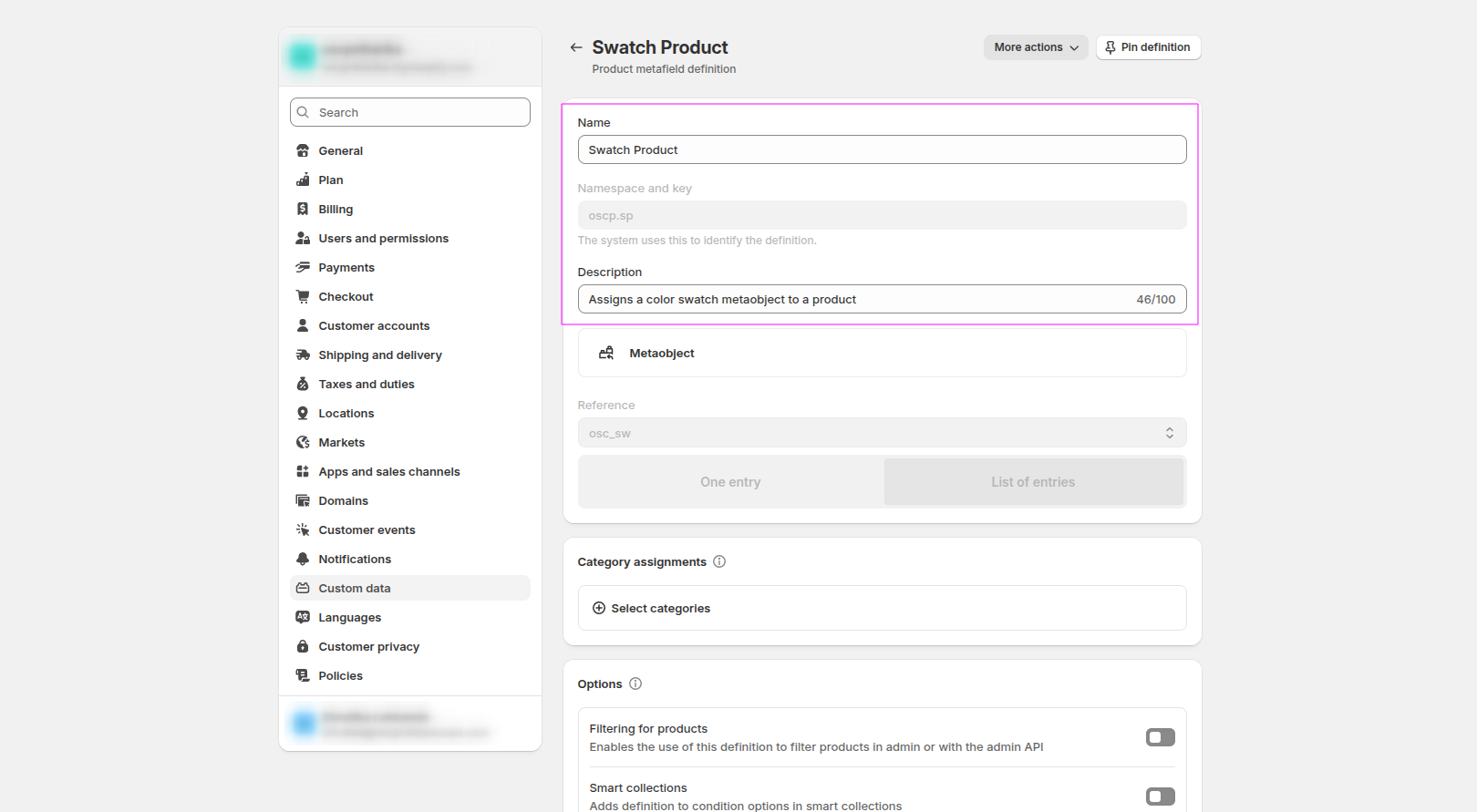The height and width of the screenshot is (812, 1477).
Task: Click info icon beside Category assignments
Action: click(x=719, y=561)
